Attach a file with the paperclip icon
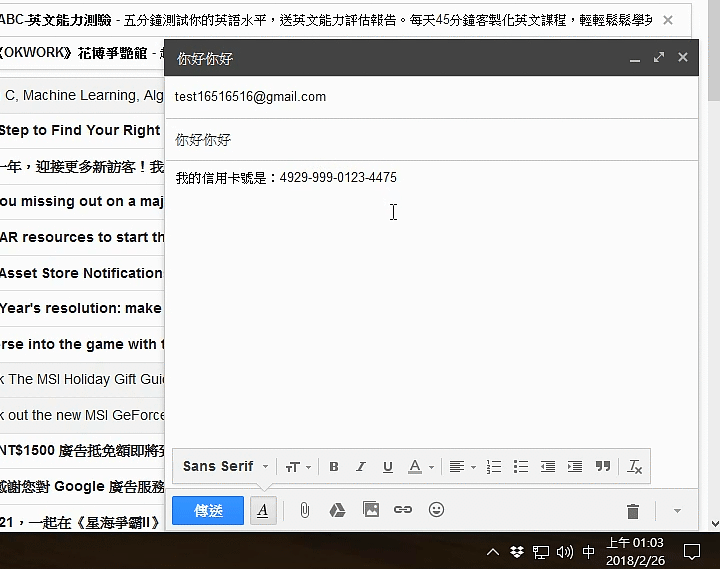The width and height of the screenshot is (720, 569). click(305, 510)
